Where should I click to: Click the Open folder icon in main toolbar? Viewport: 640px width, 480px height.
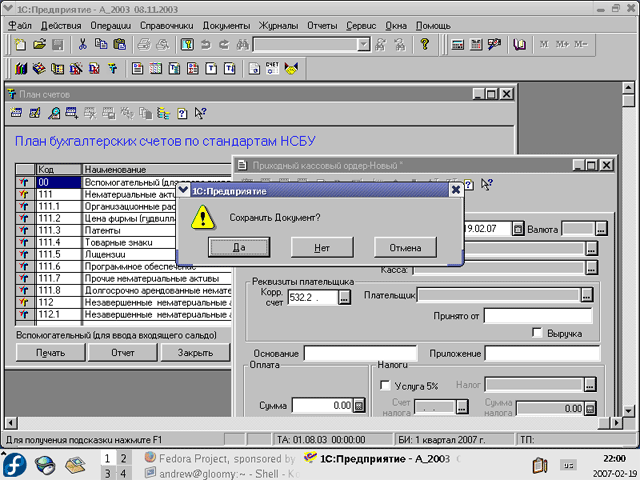click(x=39, y=44)
